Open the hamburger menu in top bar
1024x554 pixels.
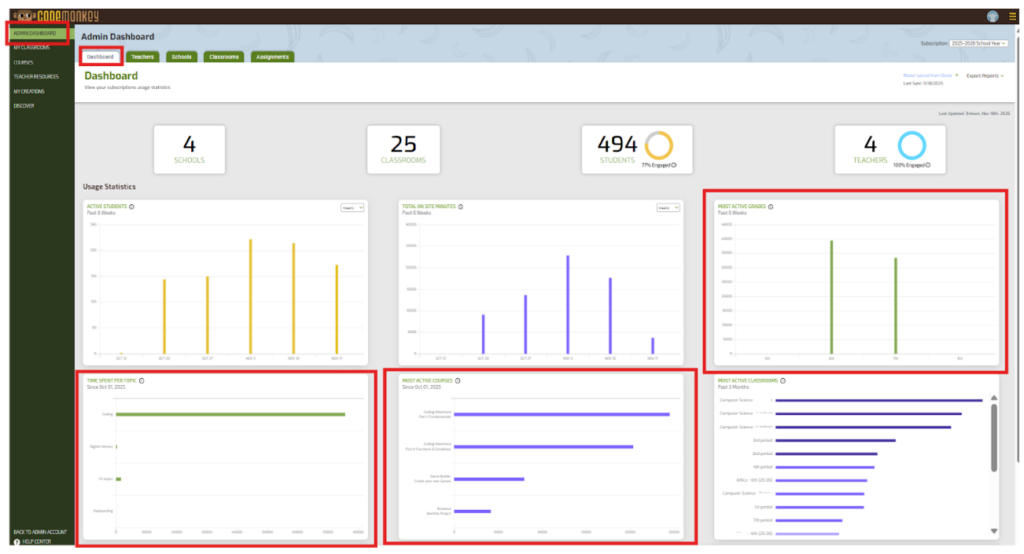(x=1012, y=16)
